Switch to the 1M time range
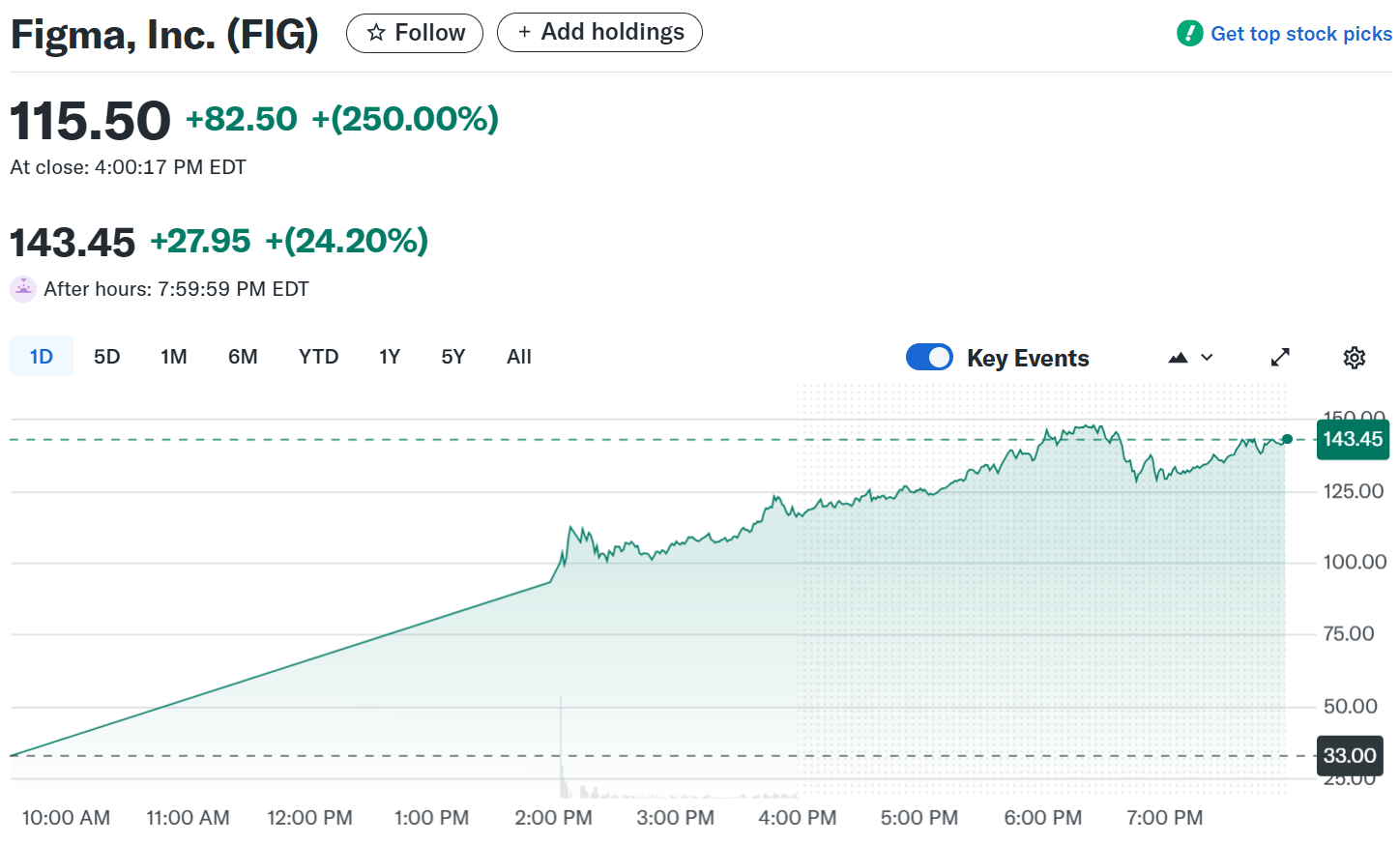This screenshot has height=846, width=1400. click(174, 357)
